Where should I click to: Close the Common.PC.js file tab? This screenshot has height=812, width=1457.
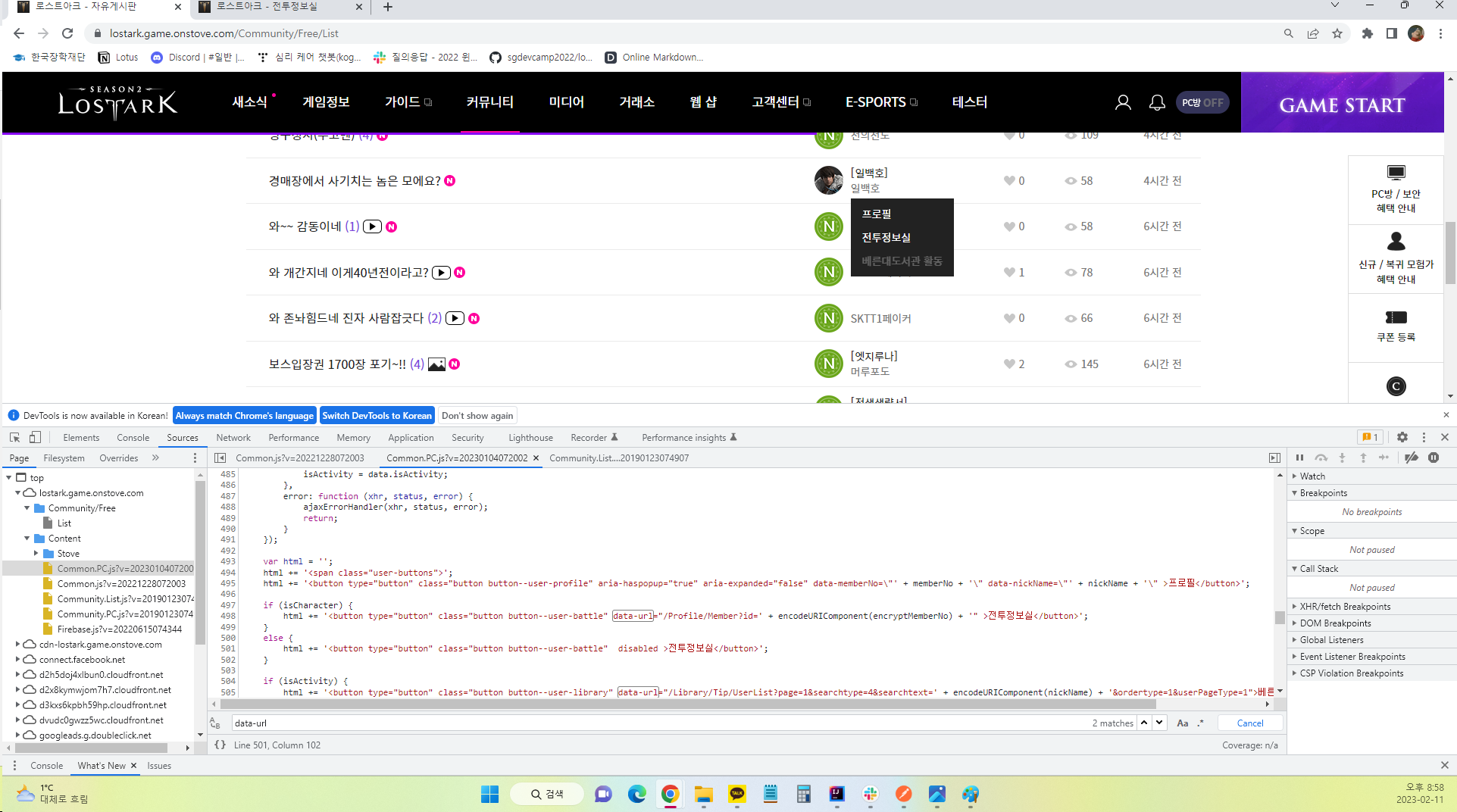coord(536,458)
